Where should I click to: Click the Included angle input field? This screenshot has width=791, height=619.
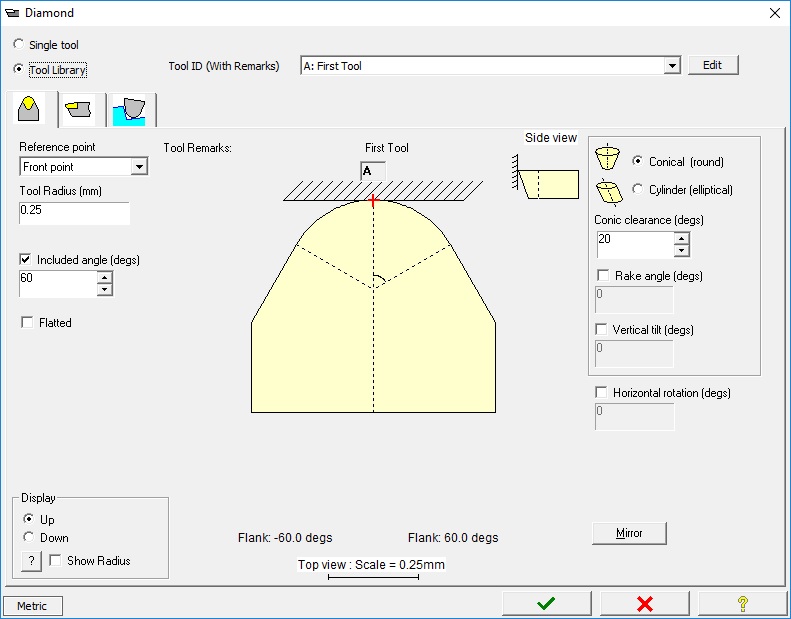click(58, 284)
